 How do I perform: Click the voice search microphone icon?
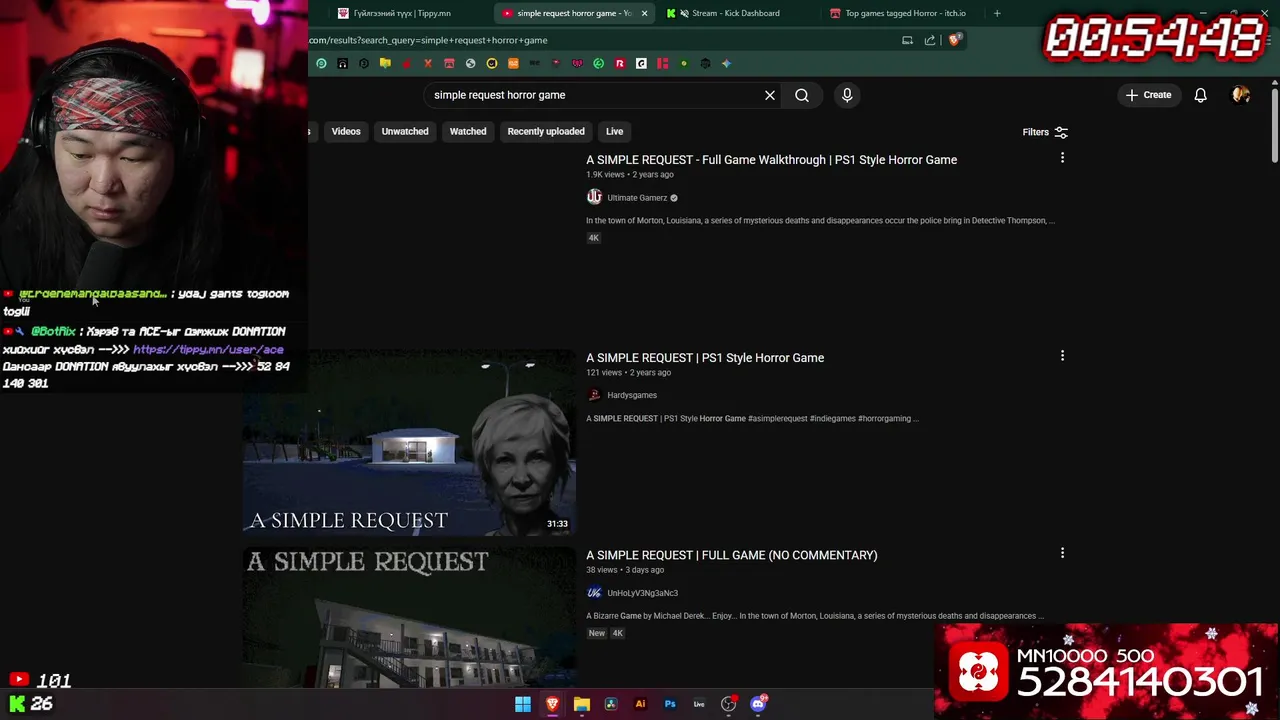(847, 95)
